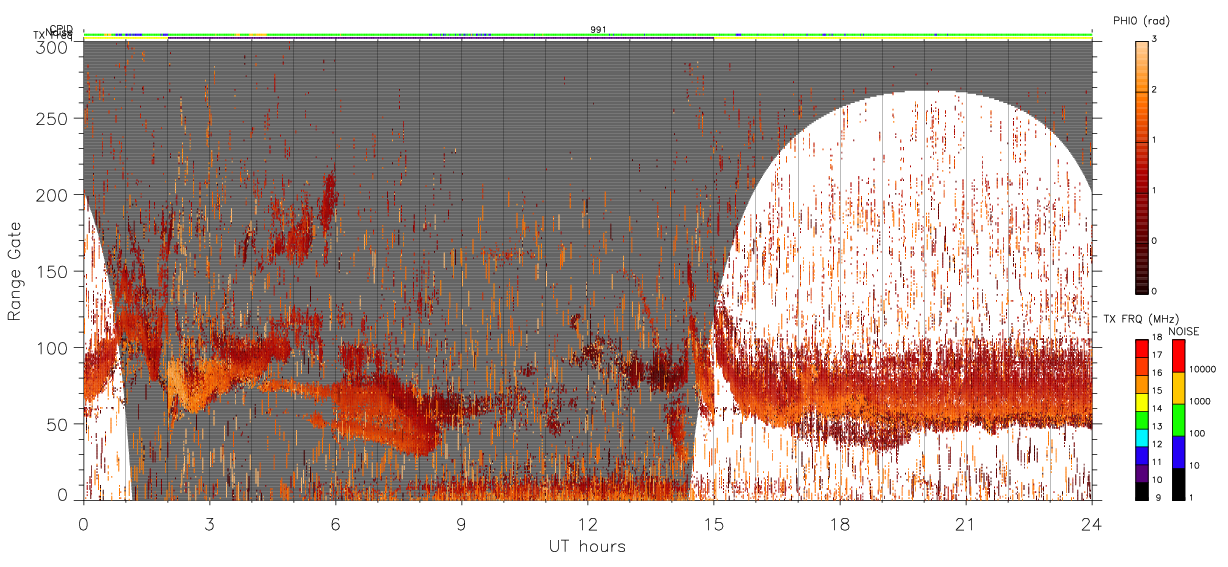Image resolution: width=1228 pixels, height=567 pixels.
Task: Click the 11 label in TX FRQ legend
Action: pos(1158,463)
